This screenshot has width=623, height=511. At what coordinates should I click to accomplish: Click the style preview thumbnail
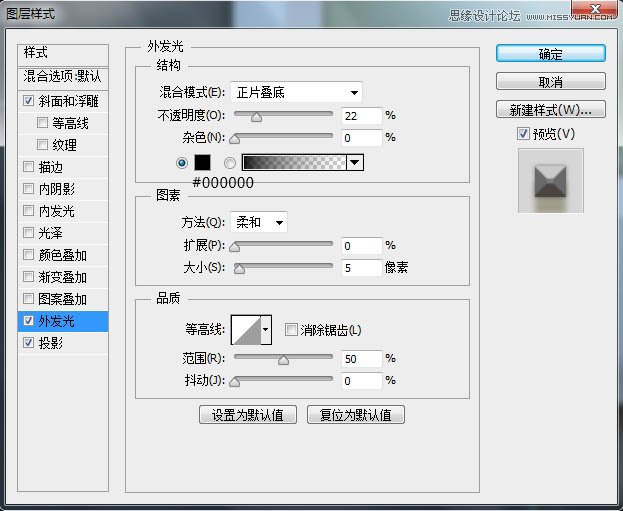551,180
